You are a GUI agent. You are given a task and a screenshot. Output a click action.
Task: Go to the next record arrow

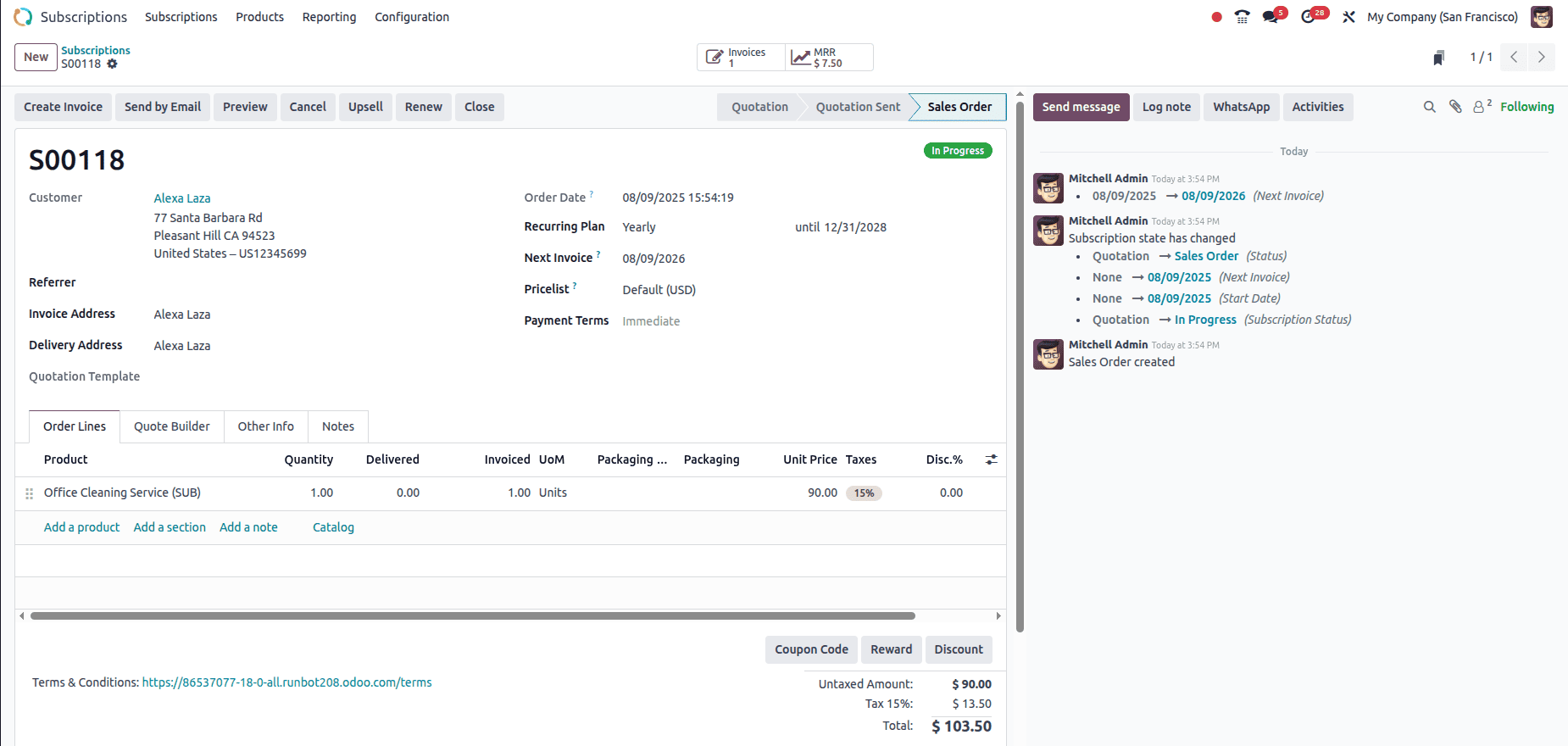[1541, 58]
